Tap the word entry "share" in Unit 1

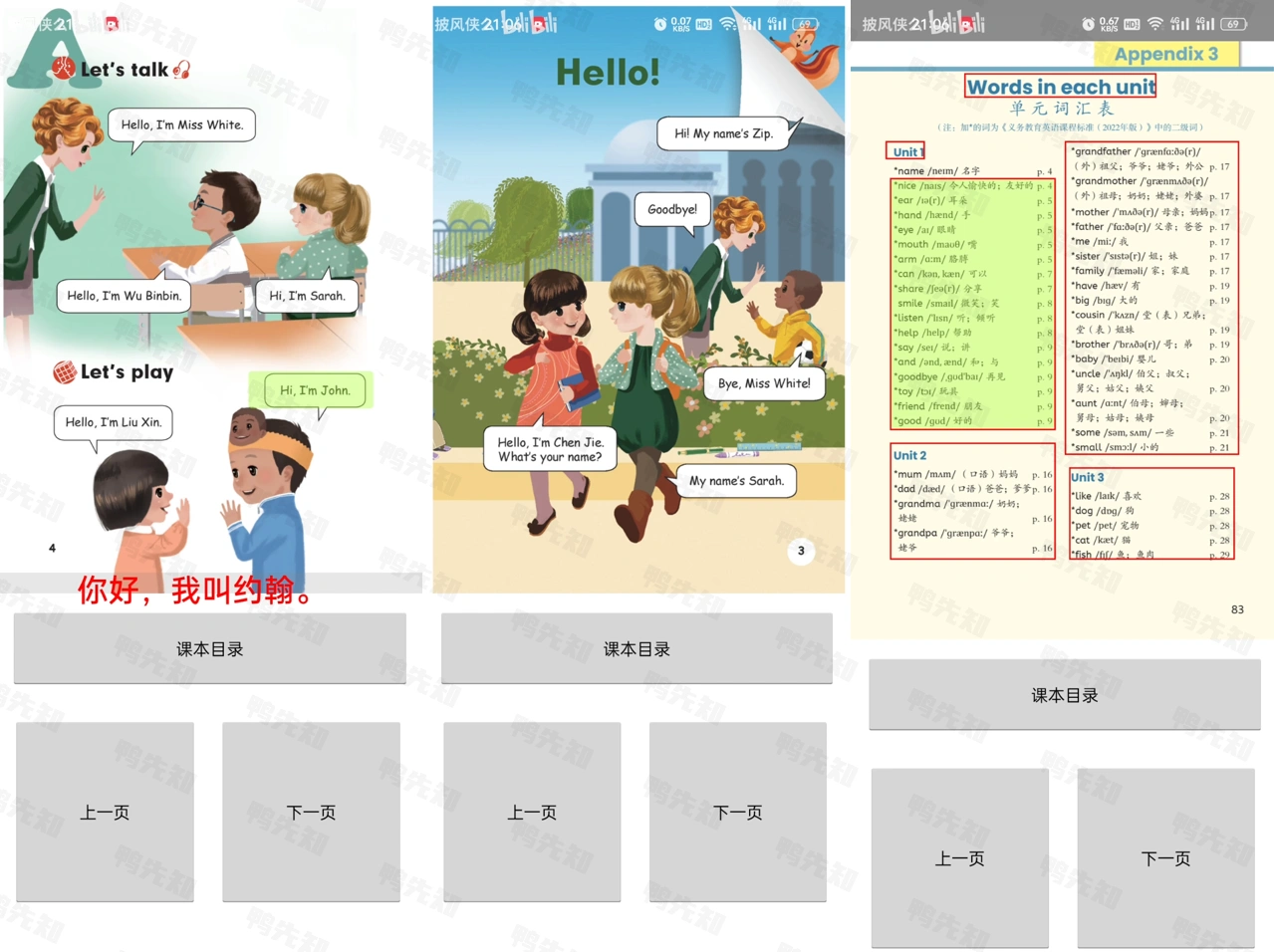tap(972, 289)
